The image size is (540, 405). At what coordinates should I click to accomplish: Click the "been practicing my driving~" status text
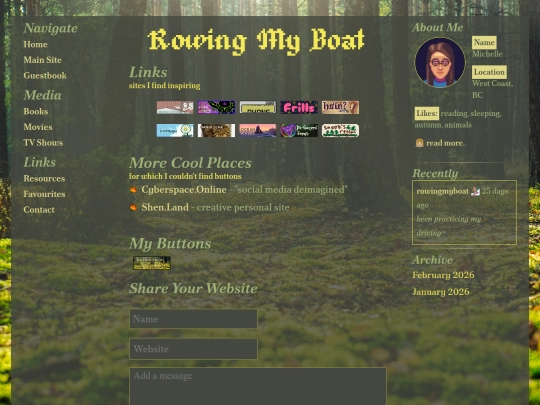point(449,226)
